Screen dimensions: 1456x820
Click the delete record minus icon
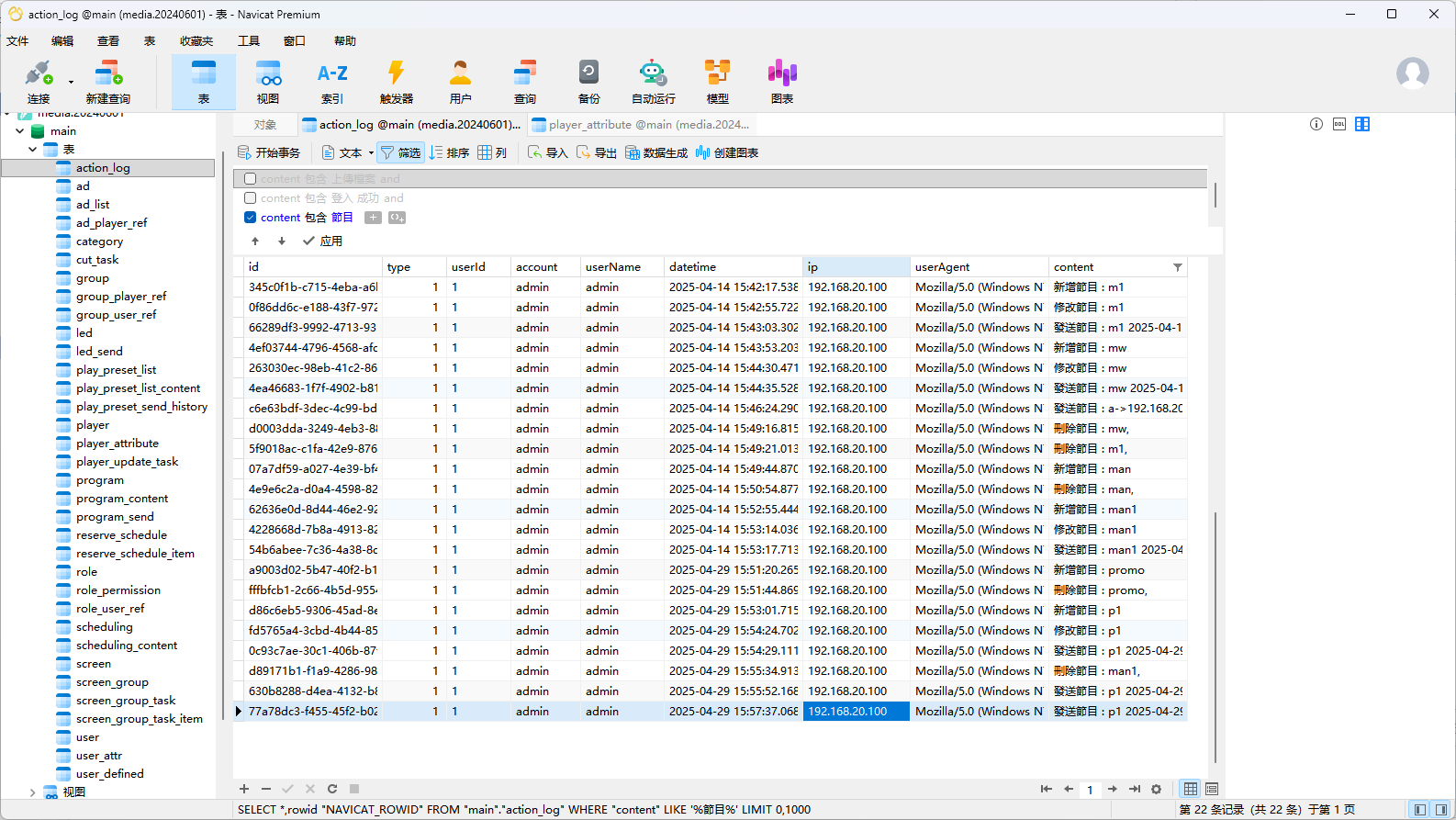click(266, 789)
